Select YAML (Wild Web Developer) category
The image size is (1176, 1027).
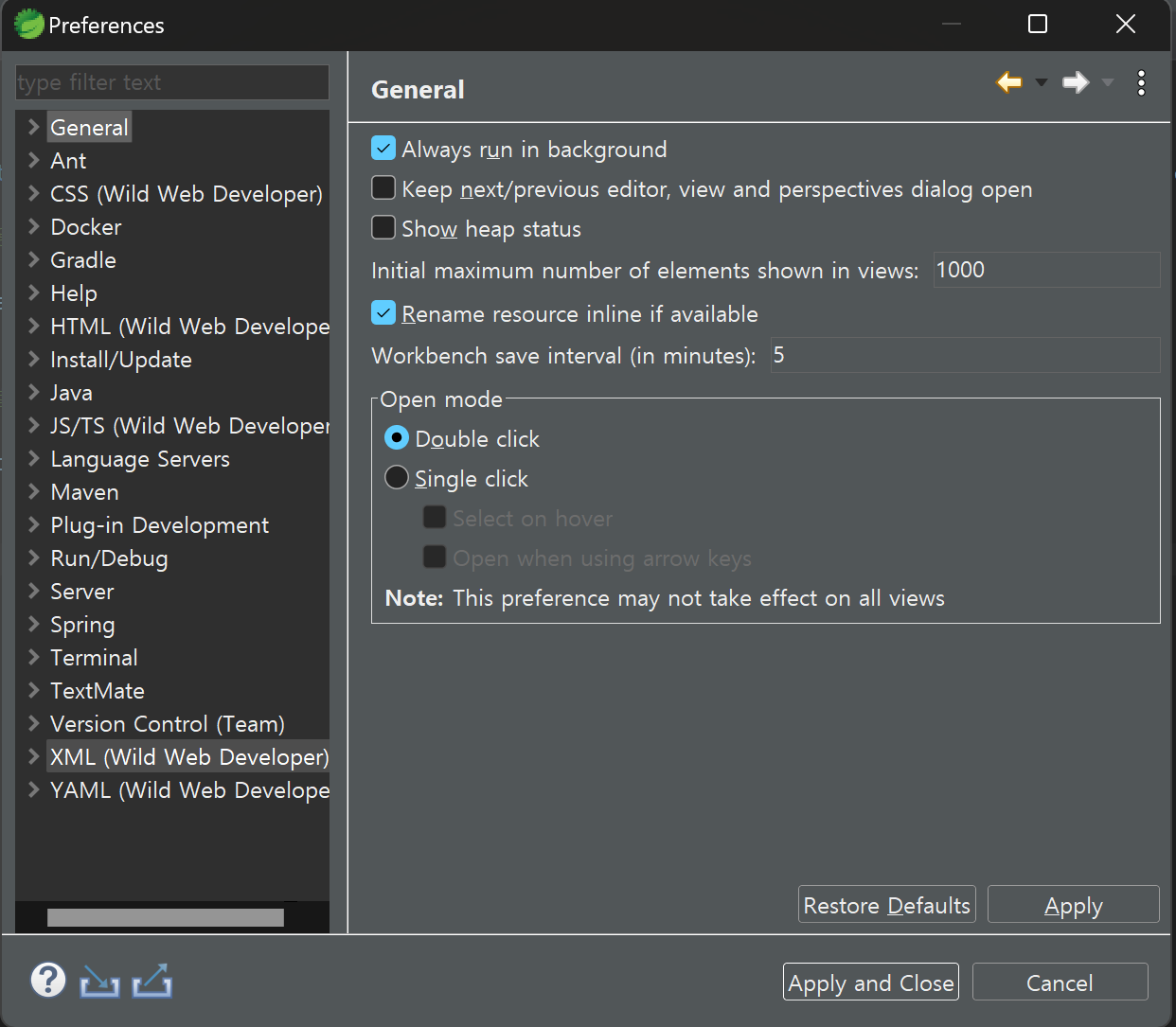[189, 790]
